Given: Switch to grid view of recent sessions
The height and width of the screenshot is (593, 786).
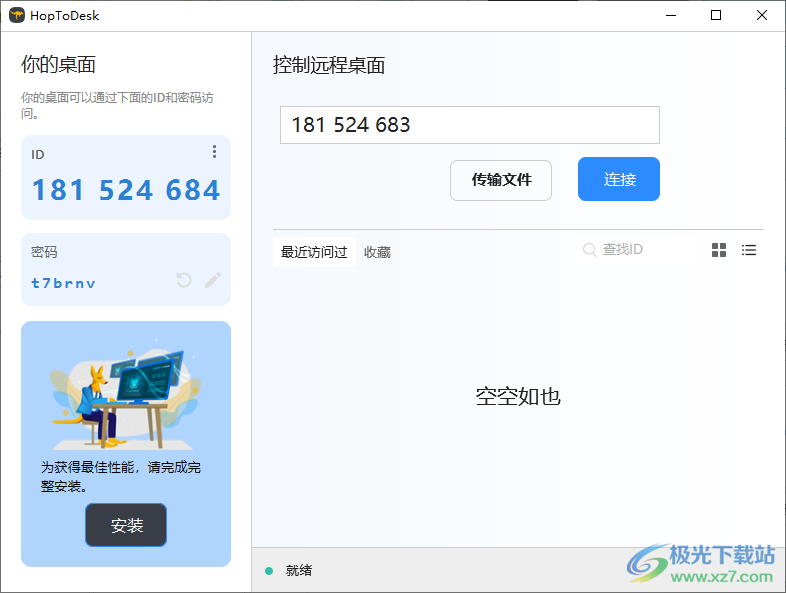Looking at the screenshot, I should (719, 250).
